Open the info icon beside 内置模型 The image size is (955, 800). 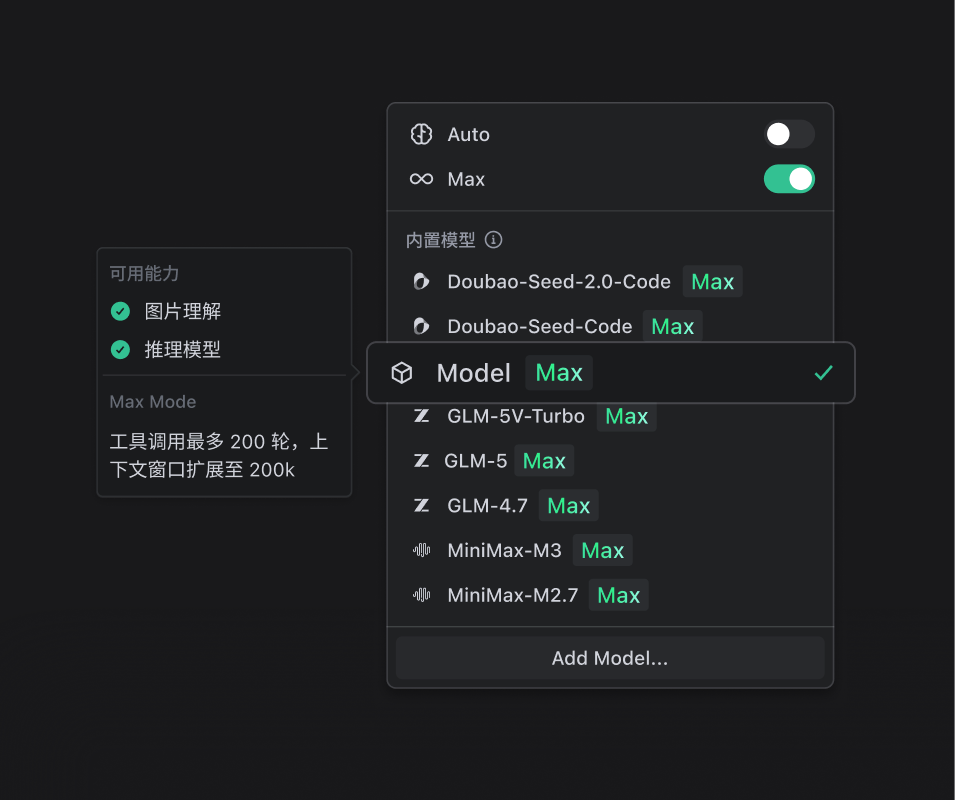click(493, 240)
